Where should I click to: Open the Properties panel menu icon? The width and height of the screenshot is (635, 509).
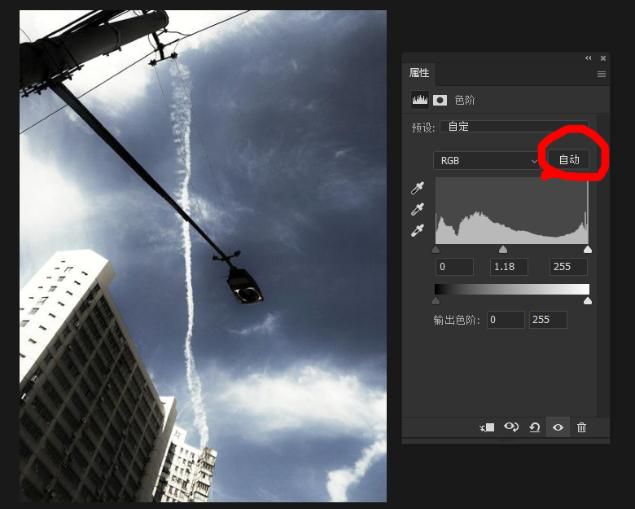601,74
